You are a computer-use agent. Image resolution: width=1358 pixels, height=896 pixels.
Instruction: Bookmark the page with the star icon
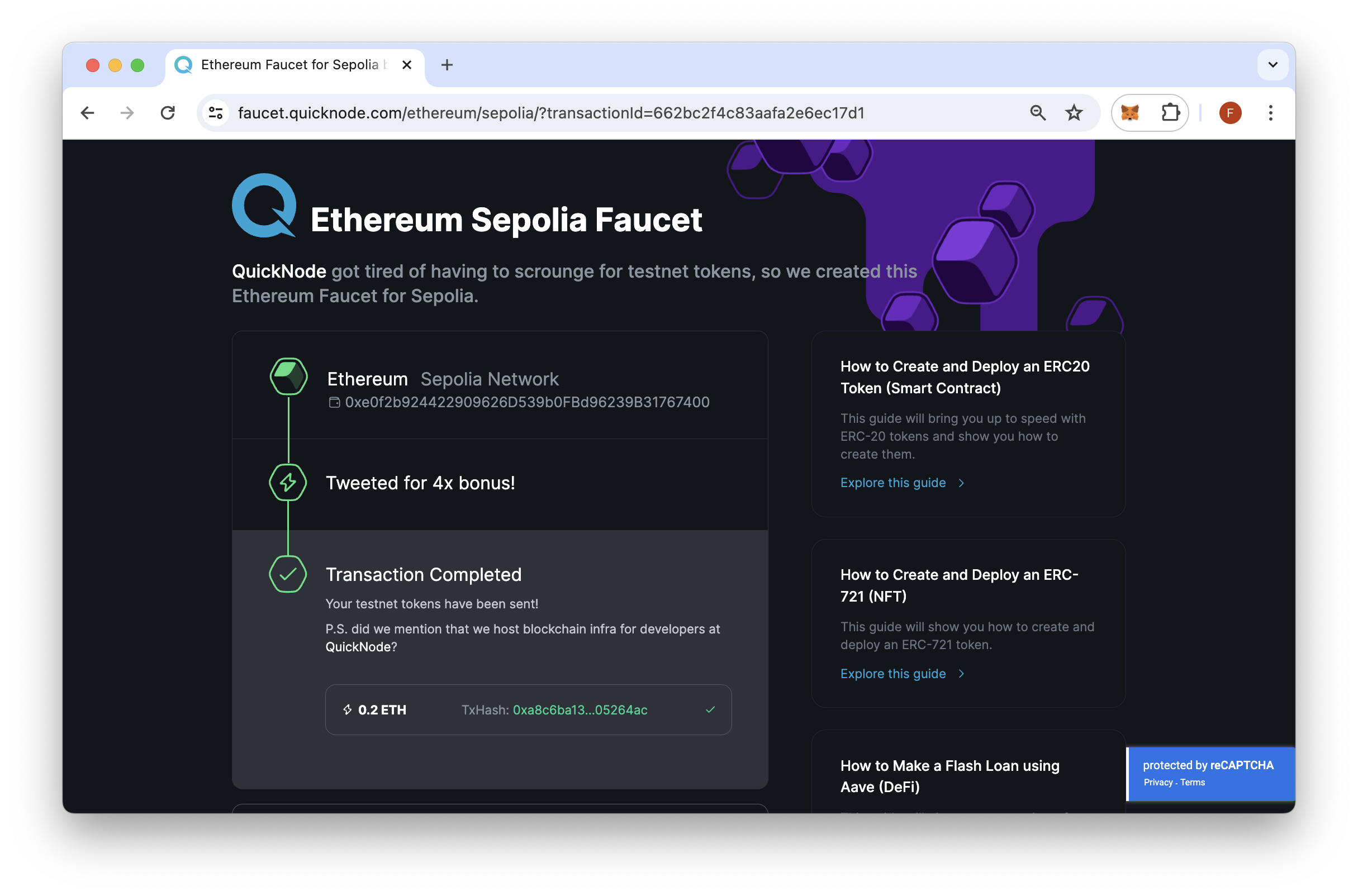tap(1074, 113)
